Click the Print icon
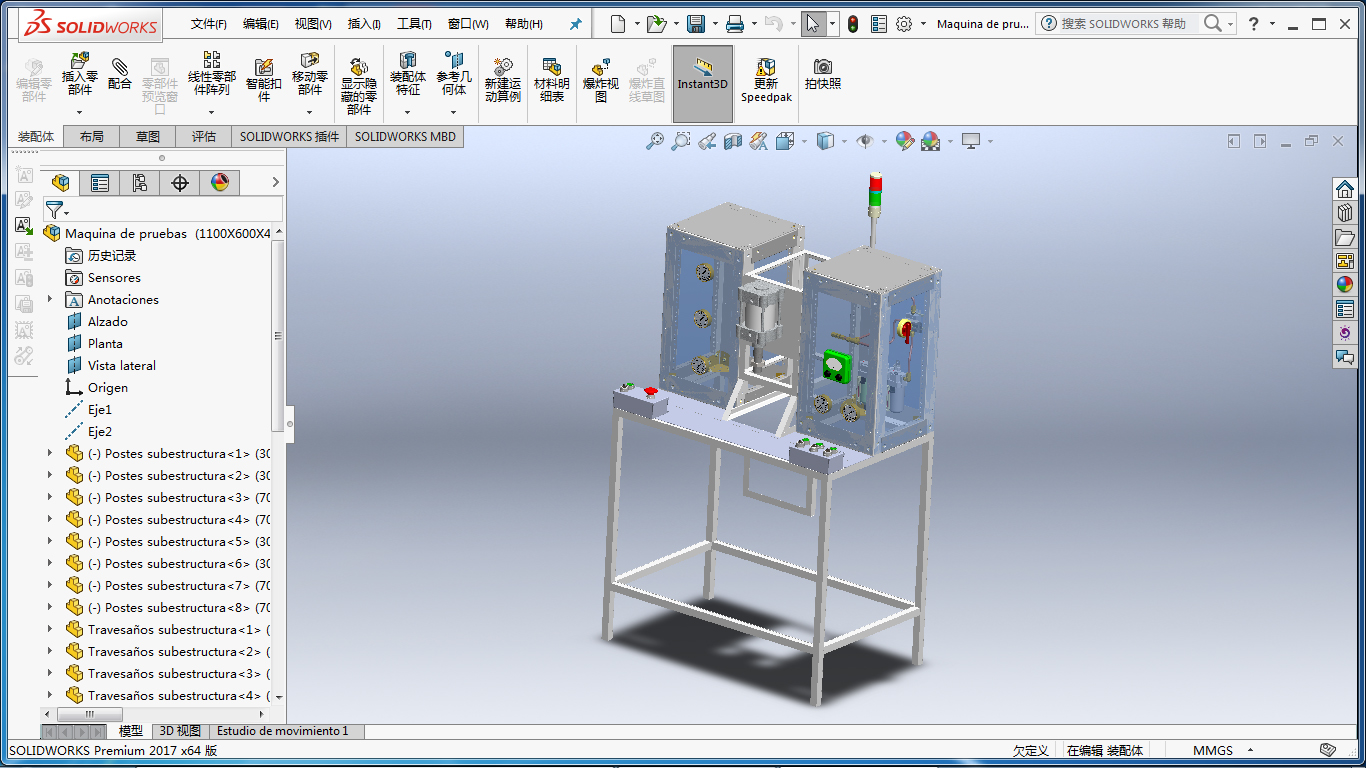The height and width of the screenshot is (768, 1366). point(735,24)
